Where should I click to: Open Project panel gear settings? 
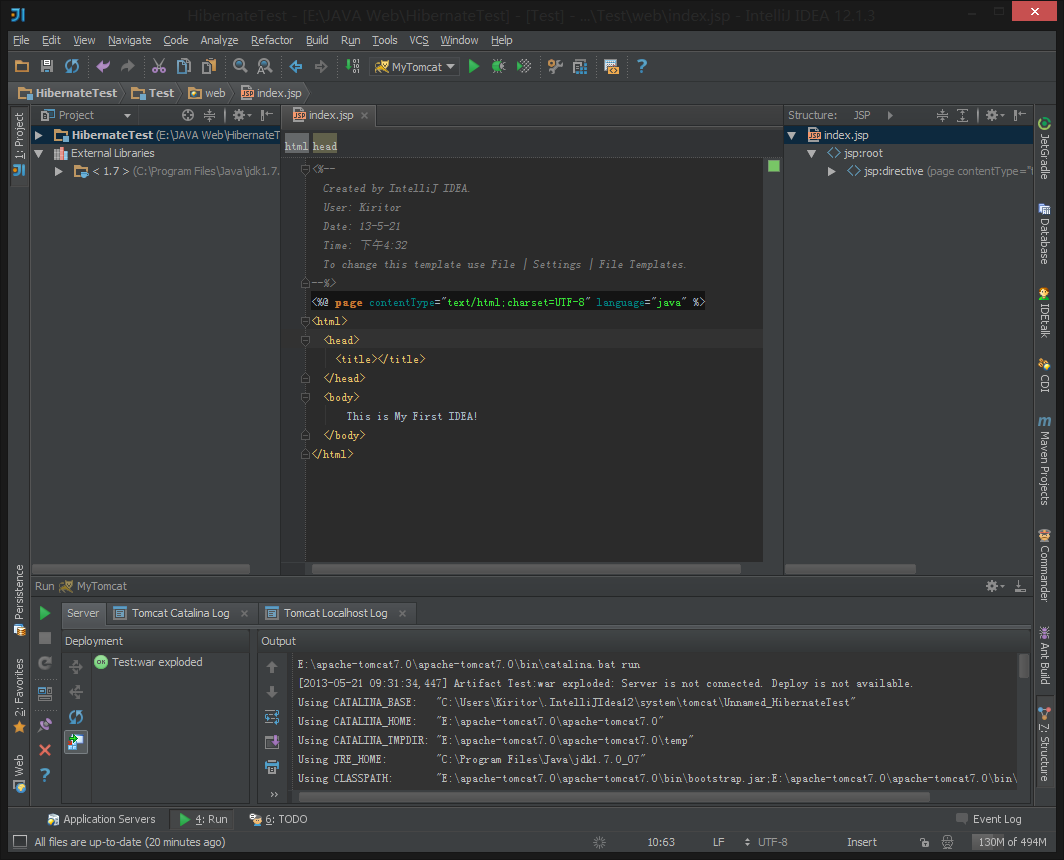click(242, 115)
